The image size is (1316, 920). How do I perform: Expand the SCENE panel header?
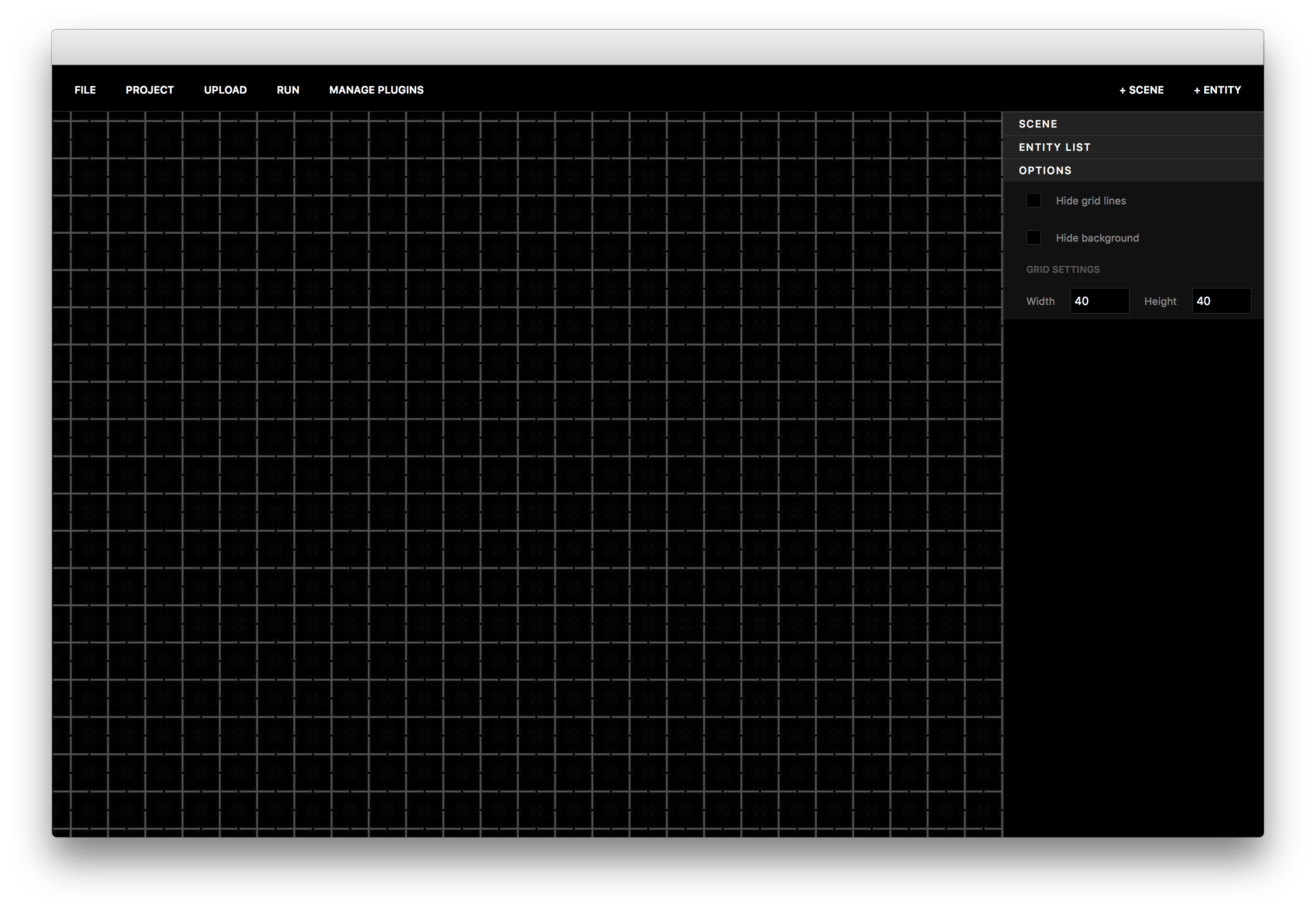click(1133, 124)
